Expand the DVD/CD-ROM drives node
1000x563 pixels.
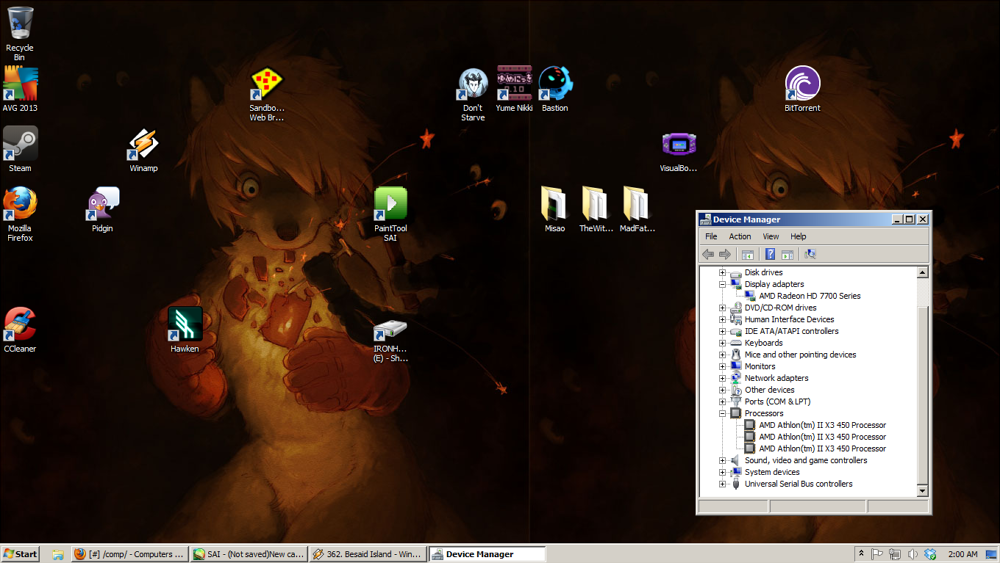coord(723,308)
